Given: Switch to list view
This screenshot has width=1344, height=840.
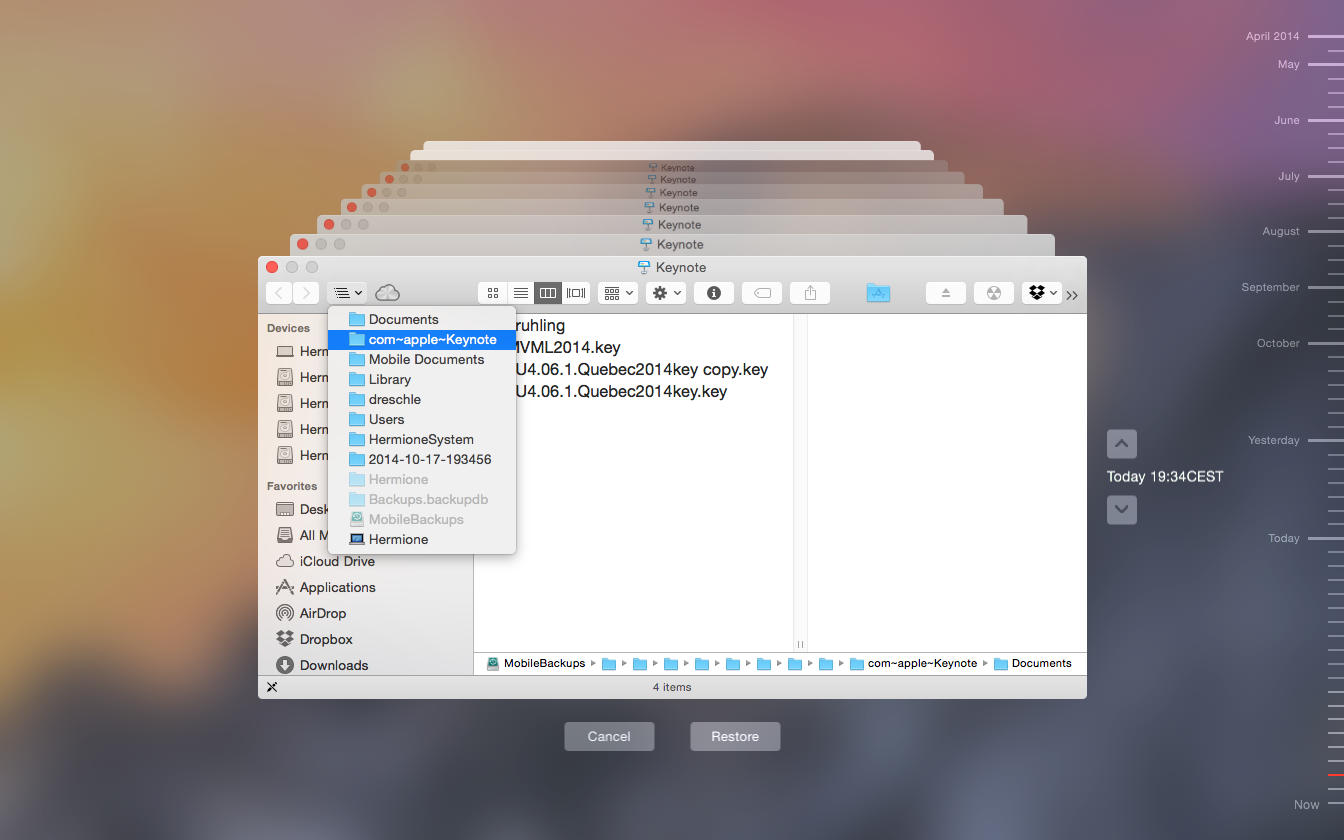Looking at the screenshot, I should 520,293.
